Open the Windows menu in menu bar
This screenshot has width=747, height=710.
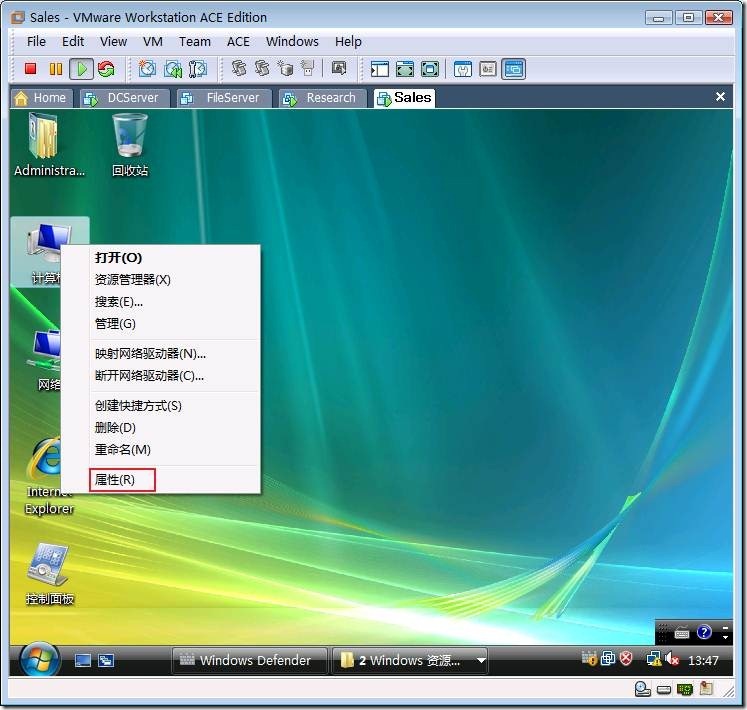pos(292,41)
